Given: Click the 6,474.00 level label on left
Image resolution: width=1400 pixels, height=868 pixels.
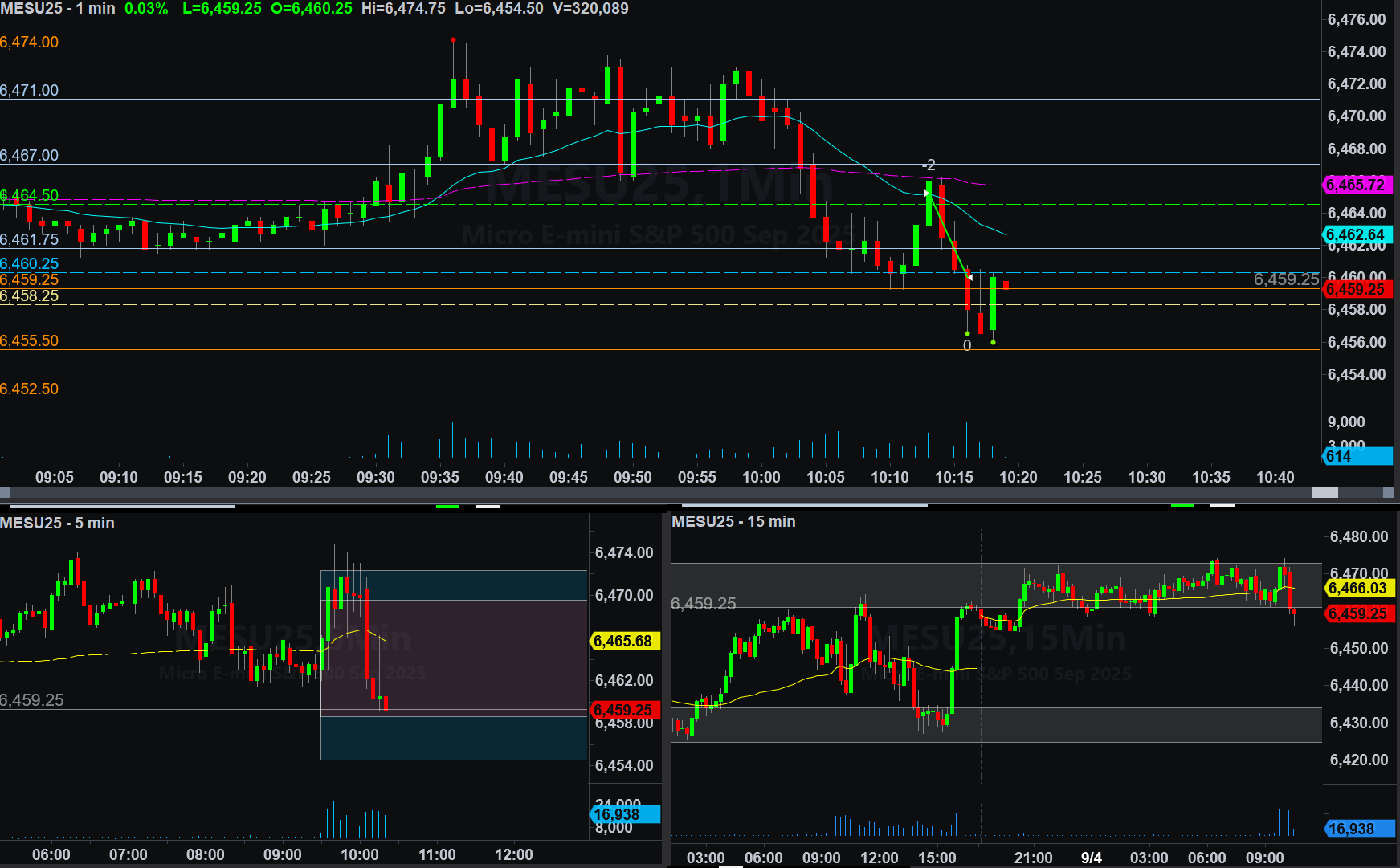Looking at the screenshot, I should click(30, 42).
